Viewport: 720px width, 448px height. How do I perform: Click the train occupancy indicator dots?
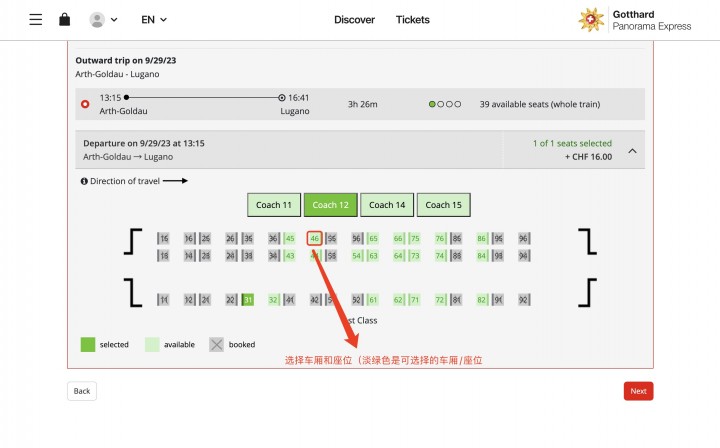pyautogui.click(x=444, y=104)
